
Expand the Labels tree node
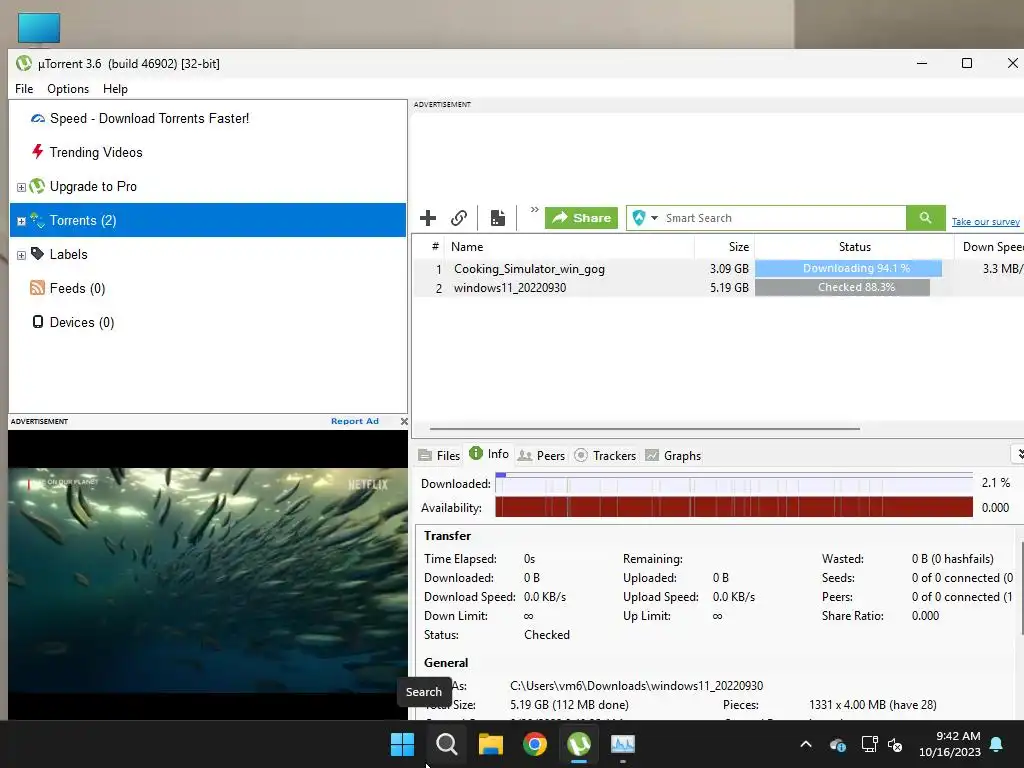[x=21, y=255]
